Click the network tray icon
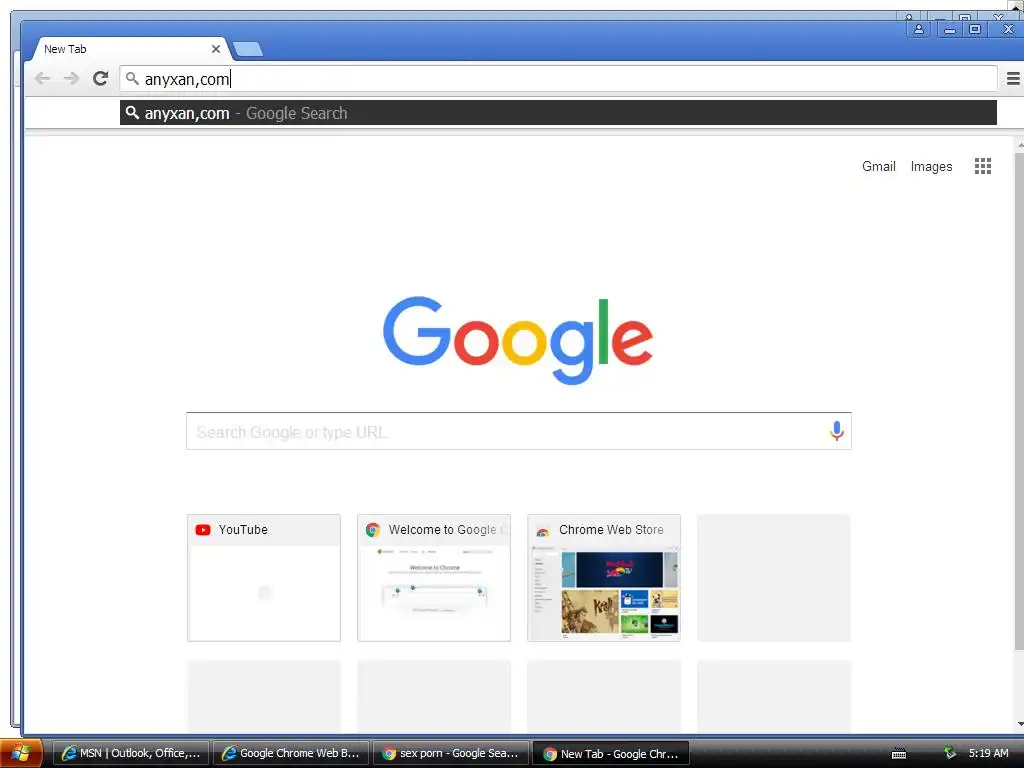This screenshot has width=1024, height=768. pos(950,753)
